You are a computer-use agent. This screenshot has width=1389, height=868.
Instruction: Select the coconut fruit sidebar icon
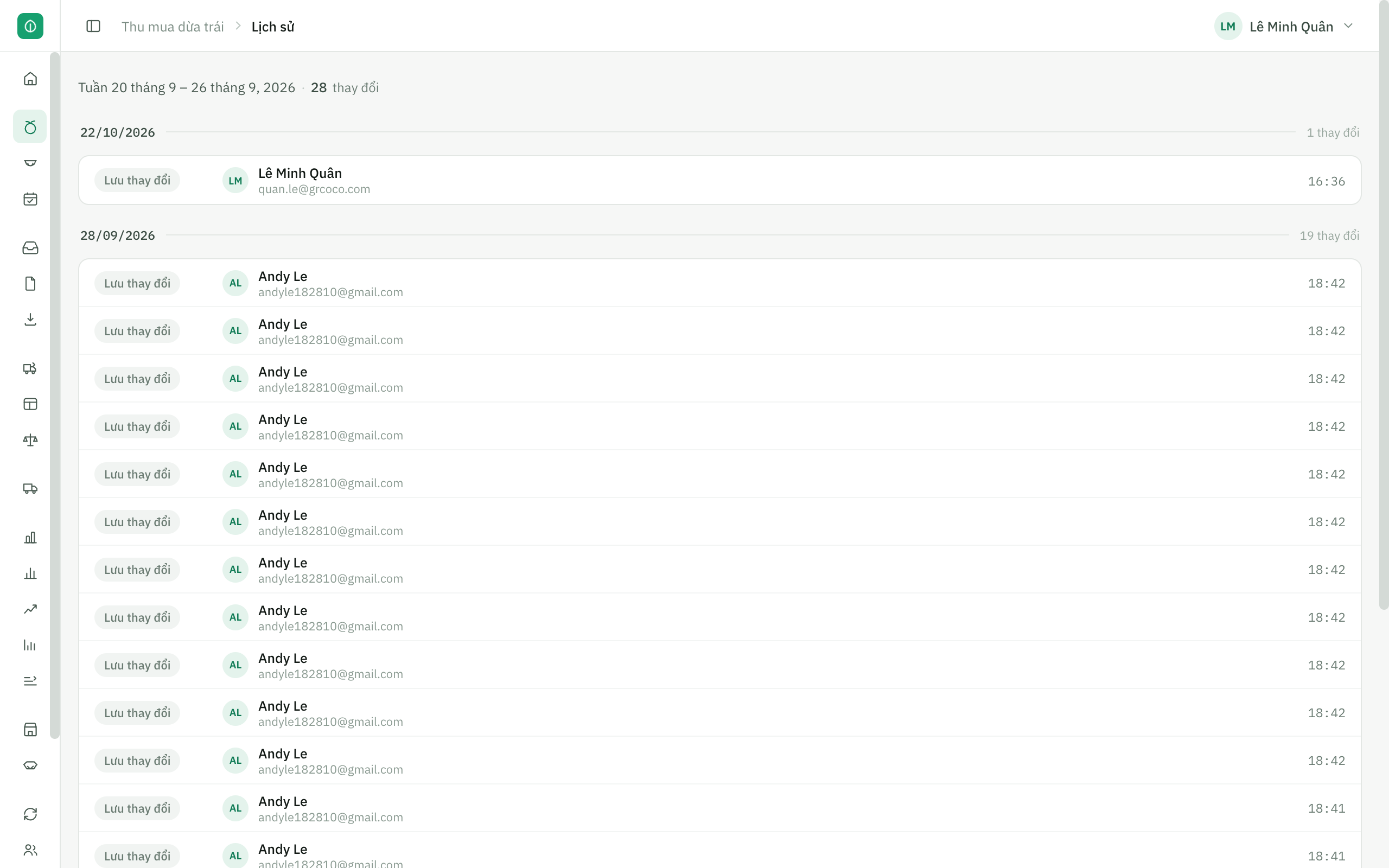30,127
